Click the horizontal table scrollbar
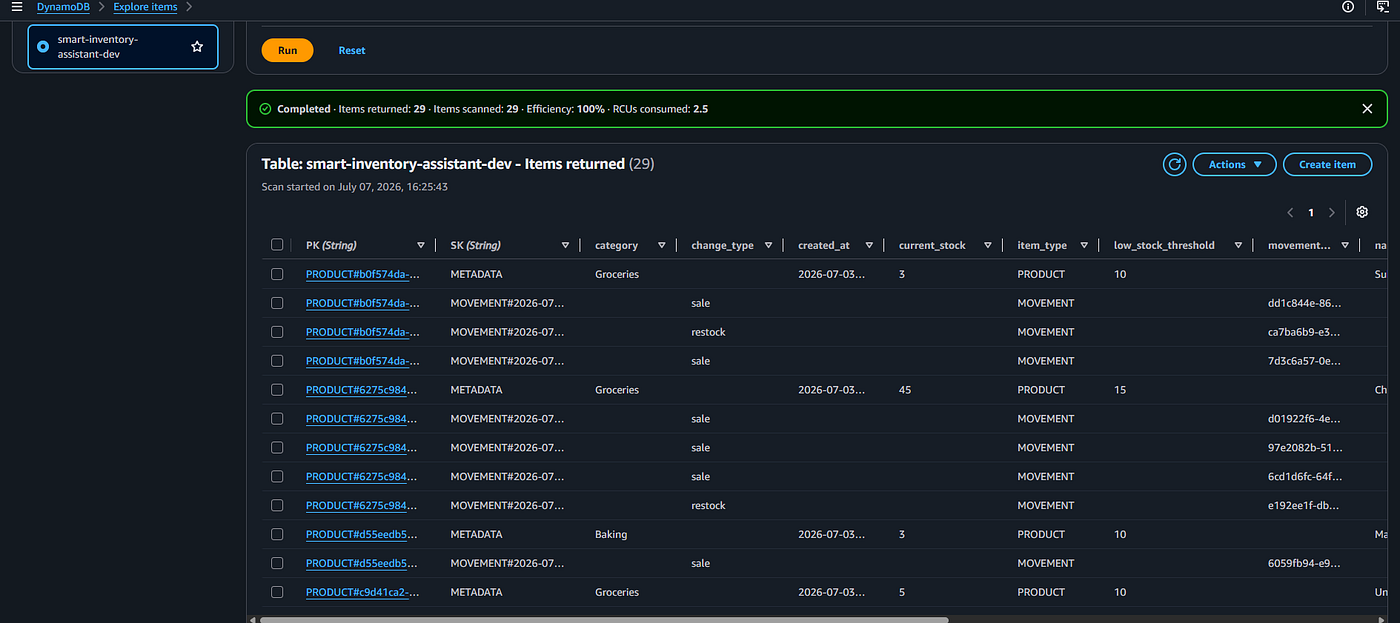The image size is (1400, 623). pyautogui.click(x=604, y=619)
